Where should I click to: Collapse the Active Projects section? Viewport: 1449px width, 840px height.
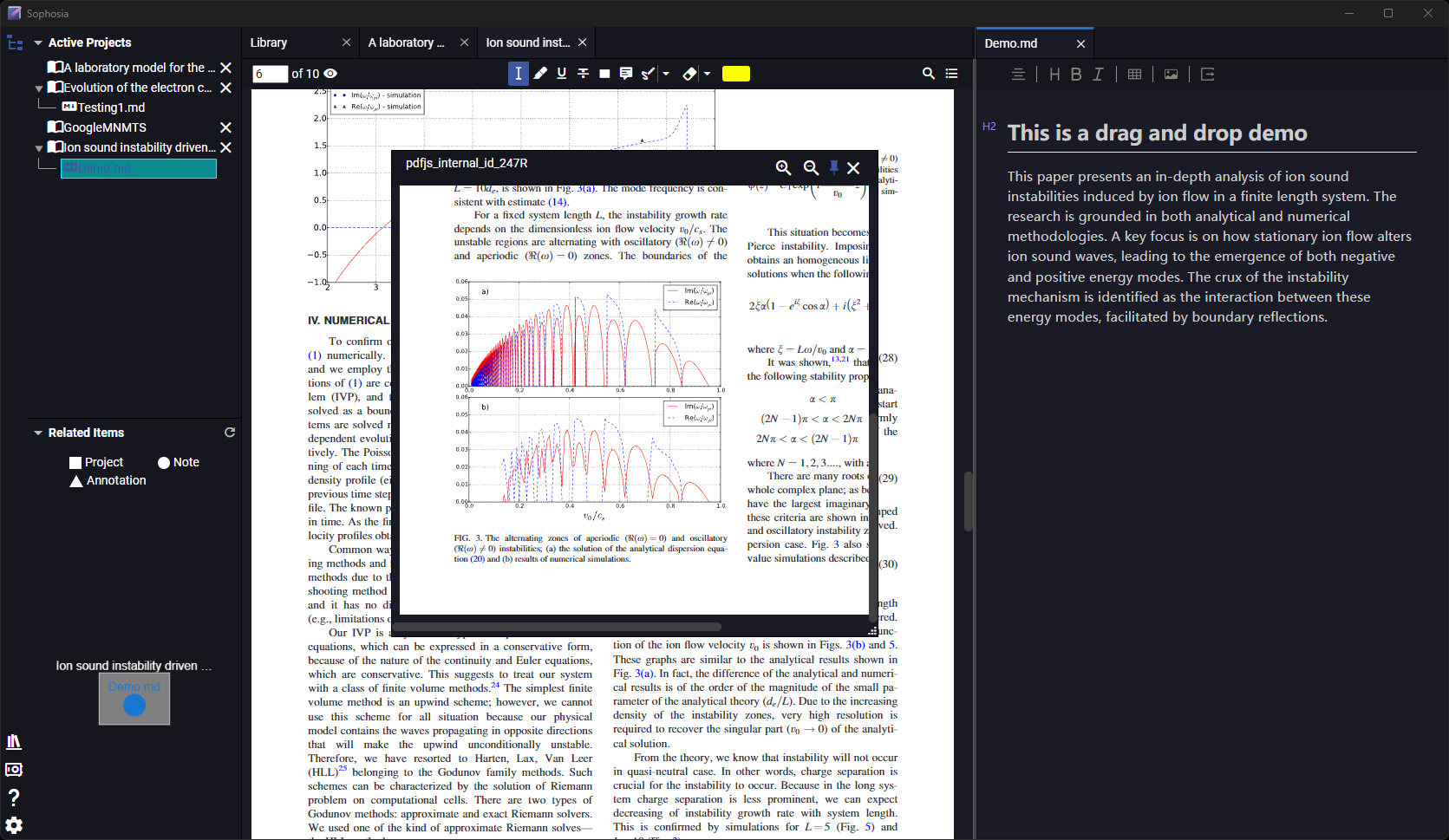coord(38,42)
